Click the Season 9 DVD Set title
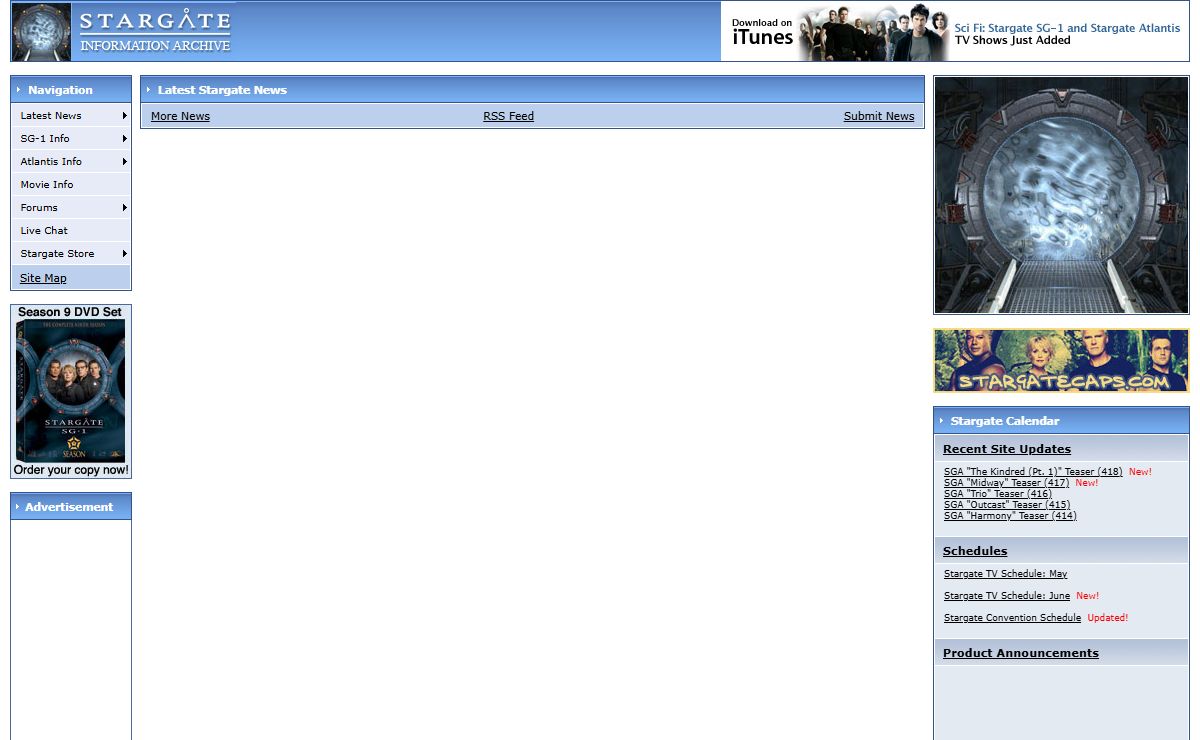The height and width of the screenshot is (740, 1200). click(x=70, y=312)
